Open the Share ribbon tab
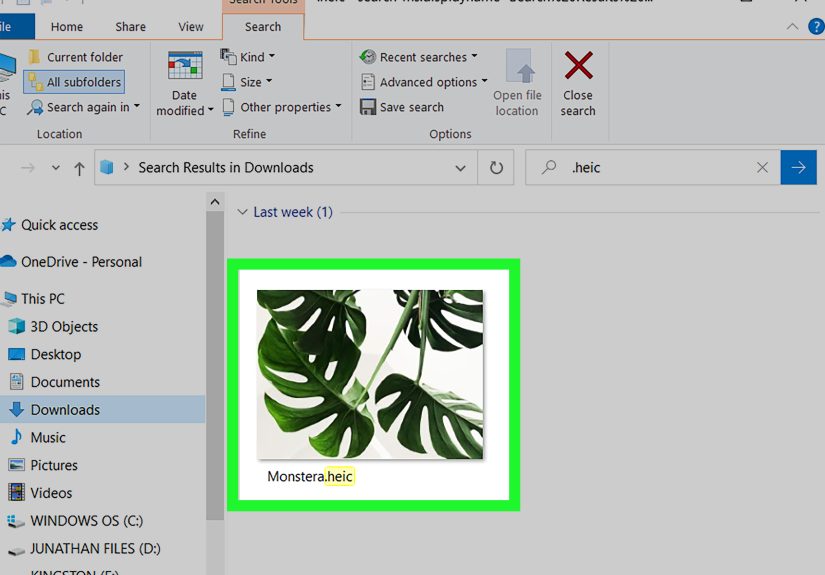This screenshot has height=575, width=825. click(x=130, y=27)
